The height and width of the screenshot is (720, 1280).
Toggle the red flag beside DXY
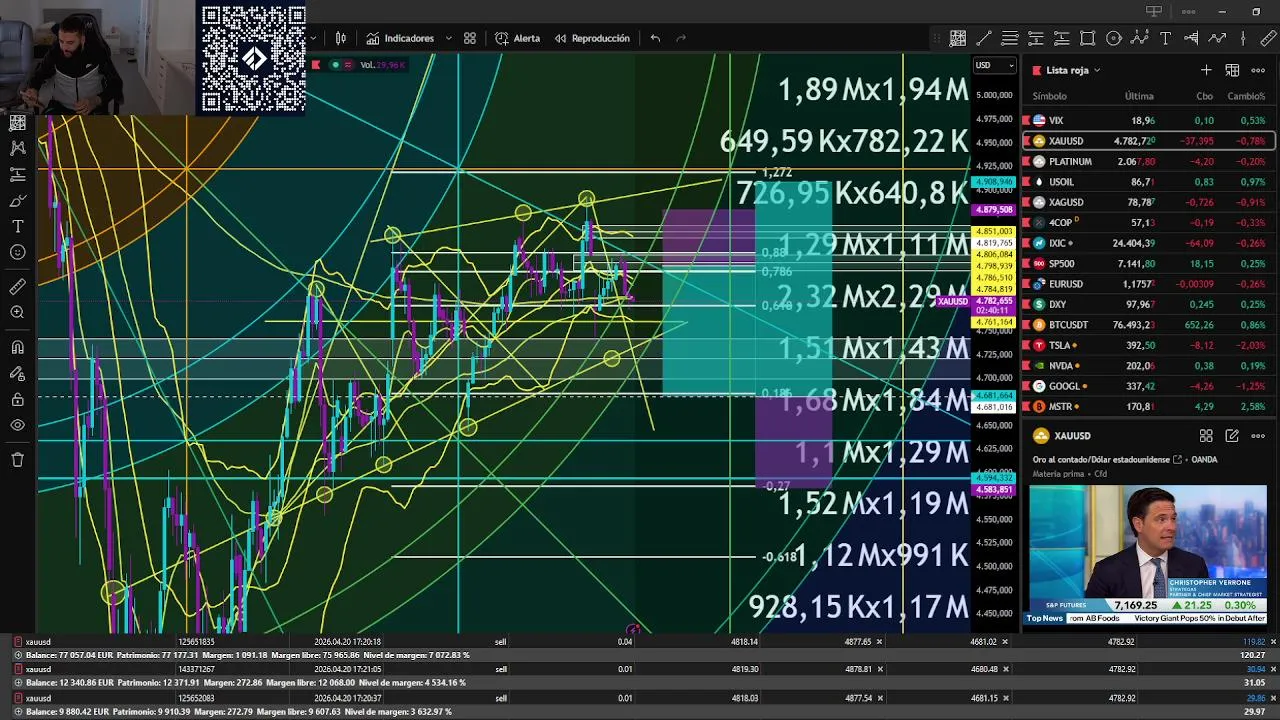point(1026,304)
